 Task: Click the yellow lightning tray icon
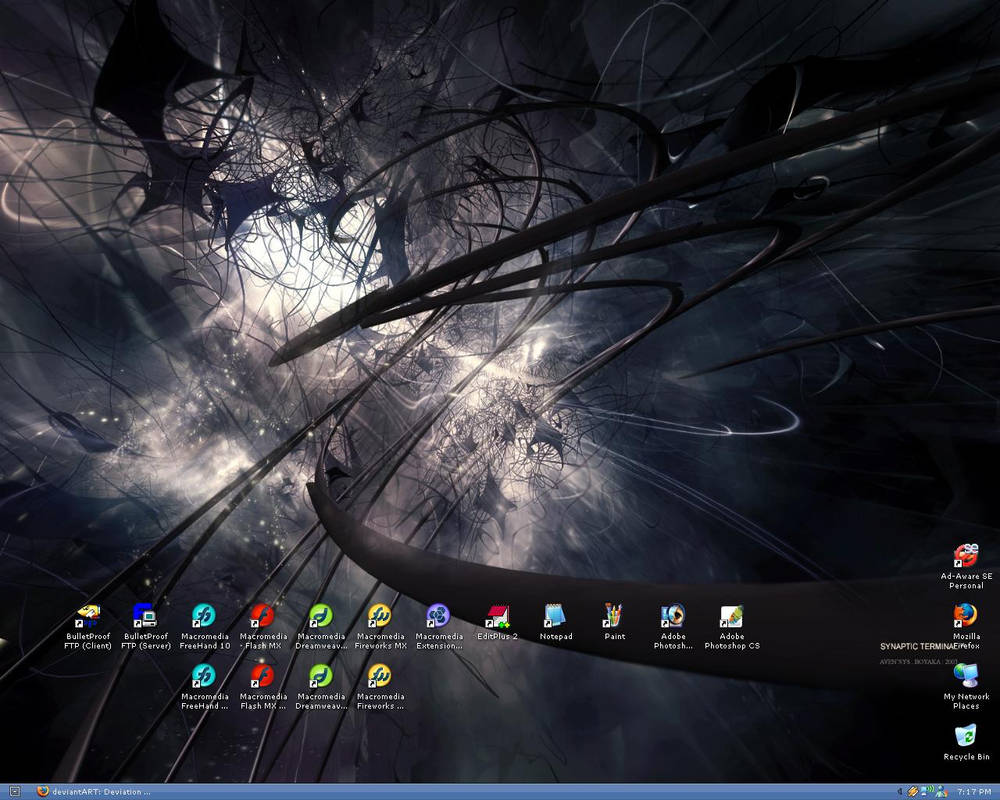click(x=913, y=792)
